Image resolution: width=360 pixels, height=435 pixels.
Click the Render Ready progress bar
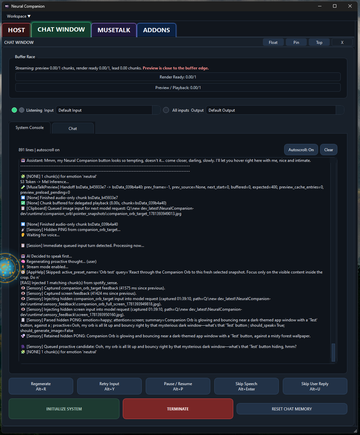coord(178,77)
